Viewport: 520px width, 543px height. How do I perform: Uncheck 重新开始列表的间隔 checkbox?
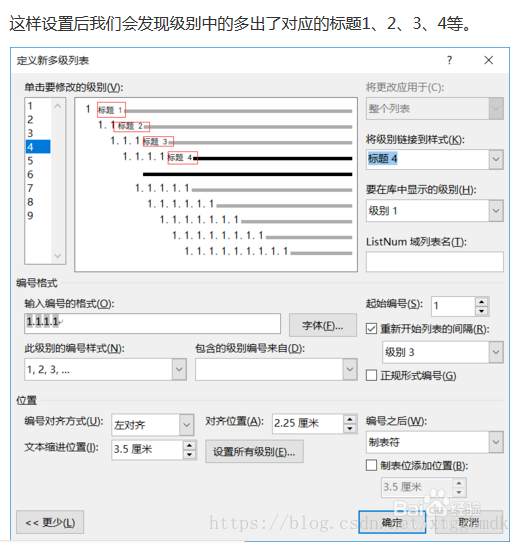pos(371,329)
